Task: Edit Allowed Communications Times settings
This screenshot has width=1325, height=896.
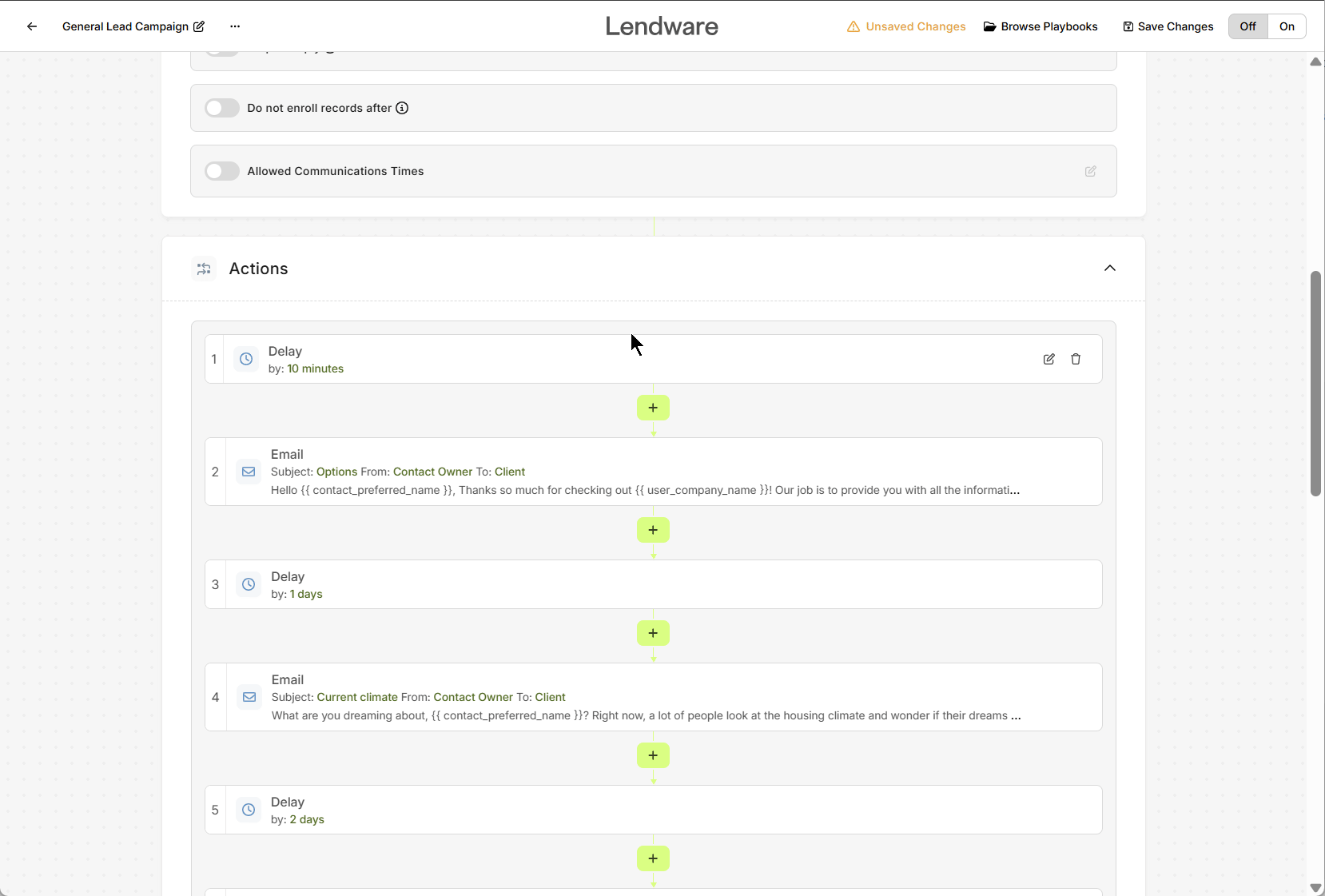Action: tap(1090, 171)
